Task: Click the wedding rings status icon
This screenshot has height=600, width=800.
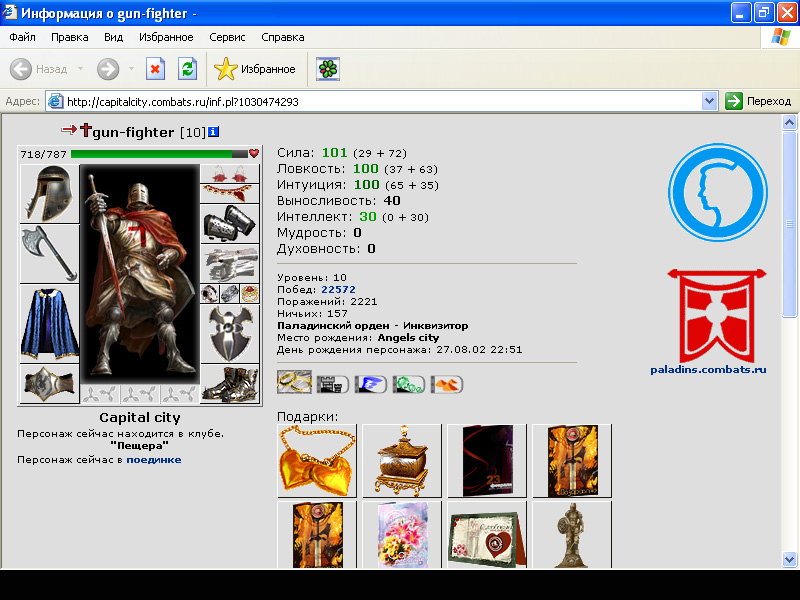Action: coord(294,382)
